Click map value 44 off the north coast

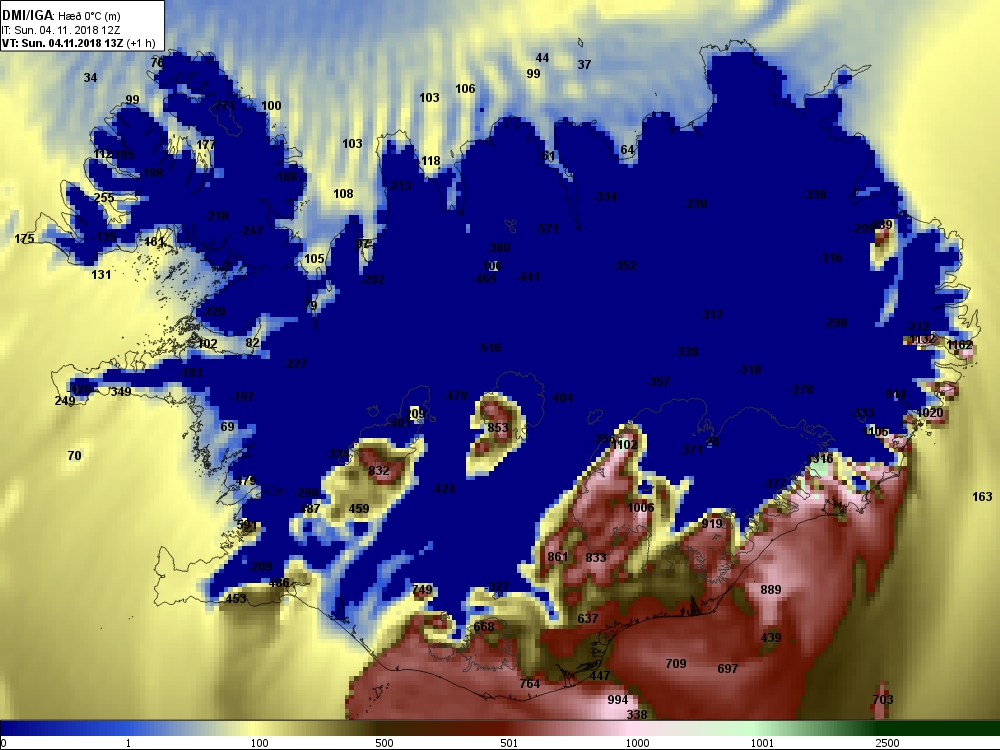[x=542, y=58]
